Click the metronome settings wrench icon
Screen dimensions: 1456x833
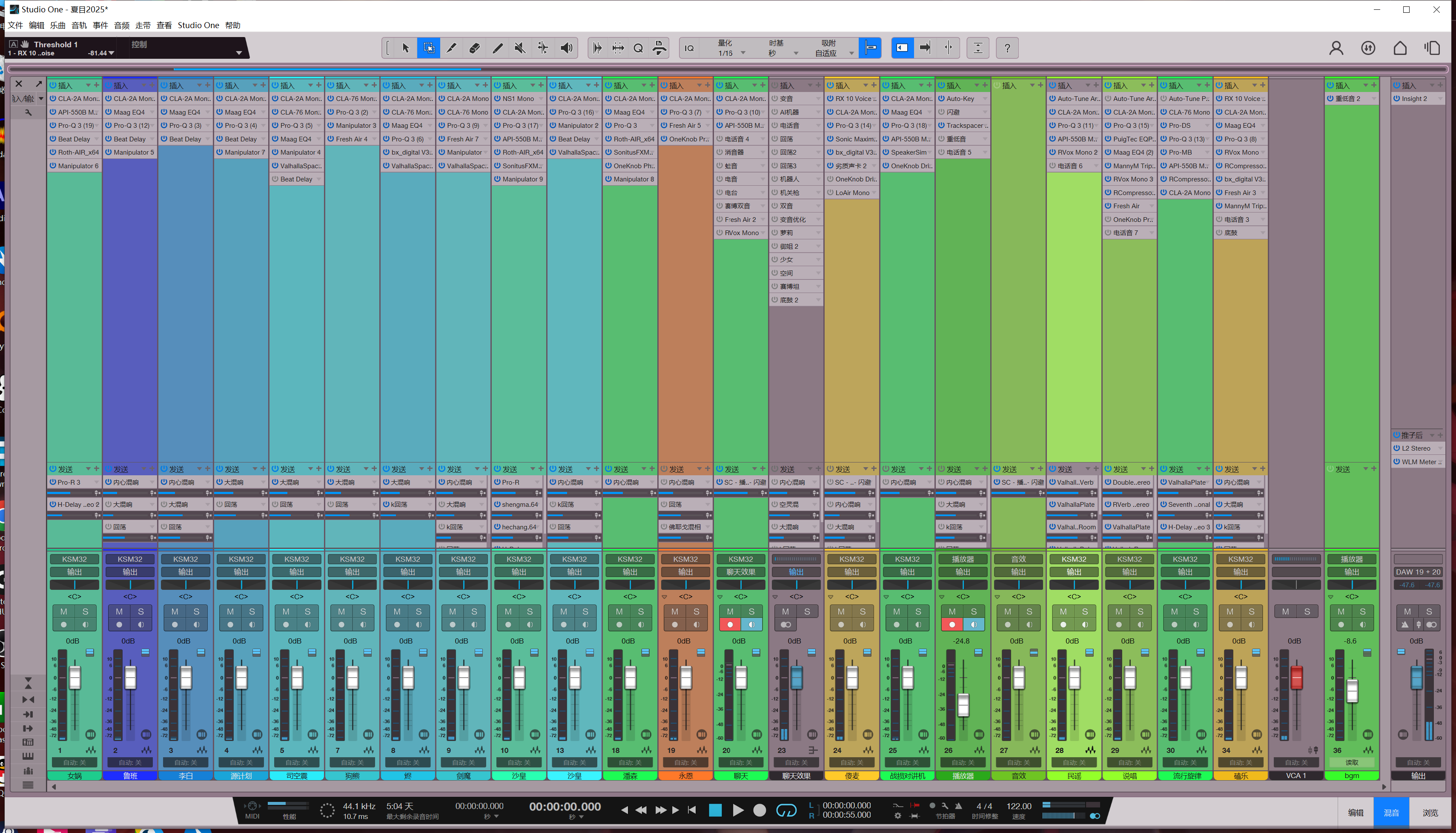tap(945, 806)
